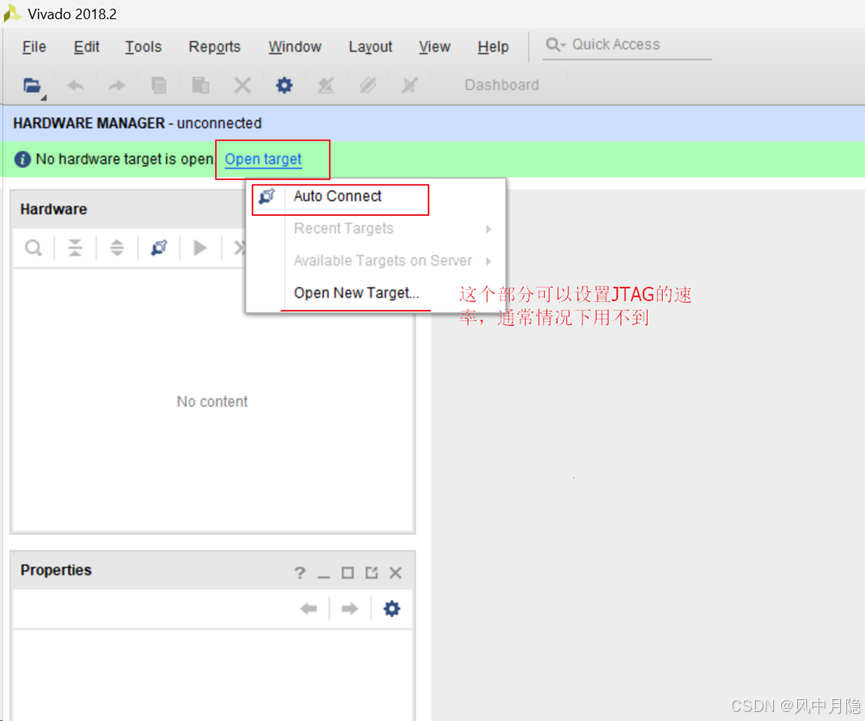Click the Hardware panel search icon
The image size is (865, 721).
tap(33, 248)
